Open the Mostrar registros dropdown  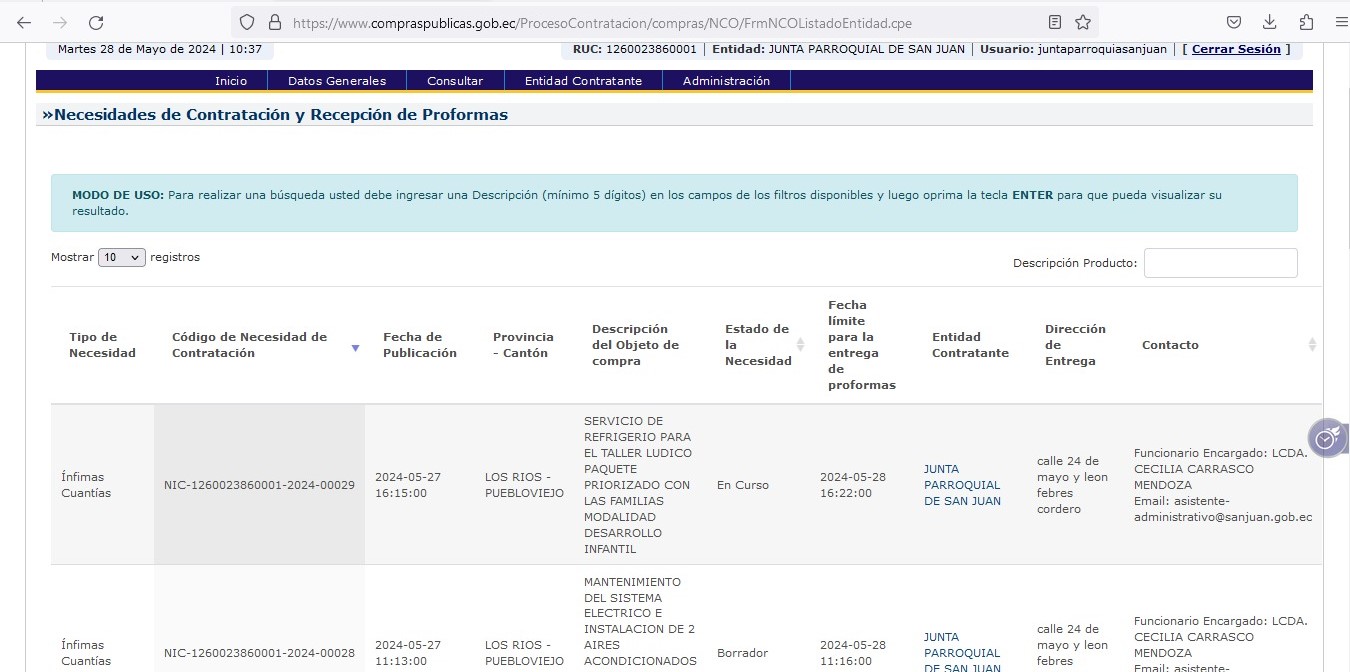click(x=122, y=258)
